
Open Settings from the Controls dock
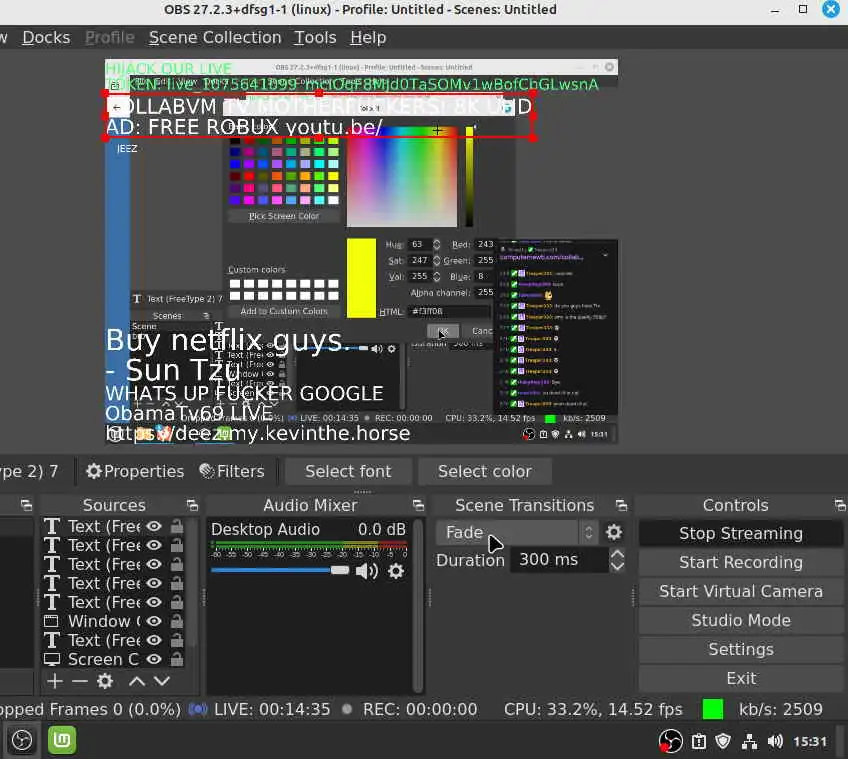pos(741,649)
